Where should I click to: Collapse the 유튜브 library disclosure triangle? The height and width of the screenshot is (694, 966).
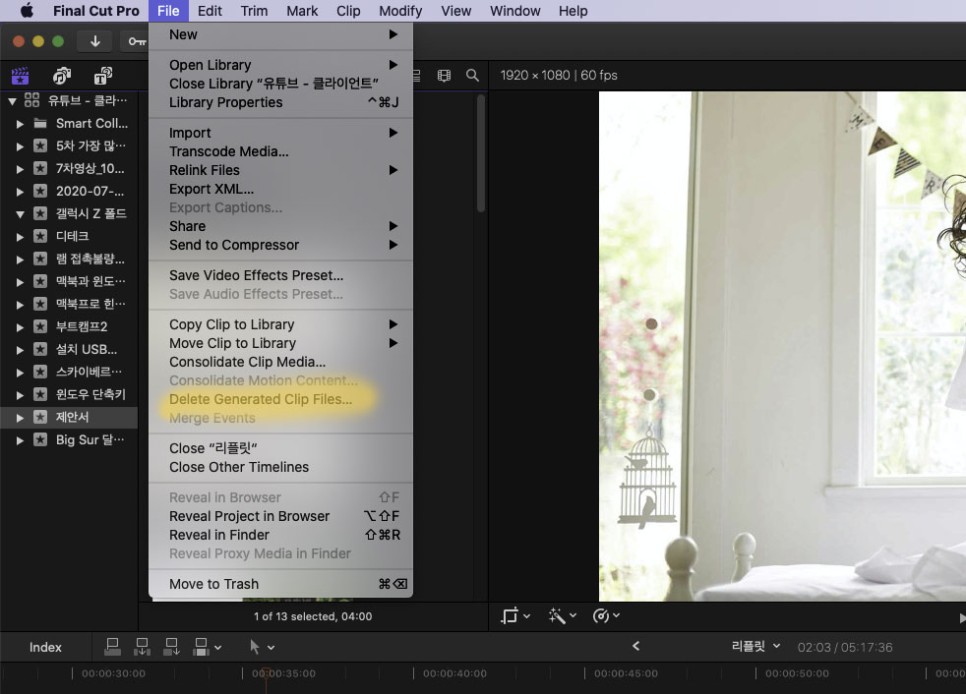pyautogui.click(x=12, y=101)
